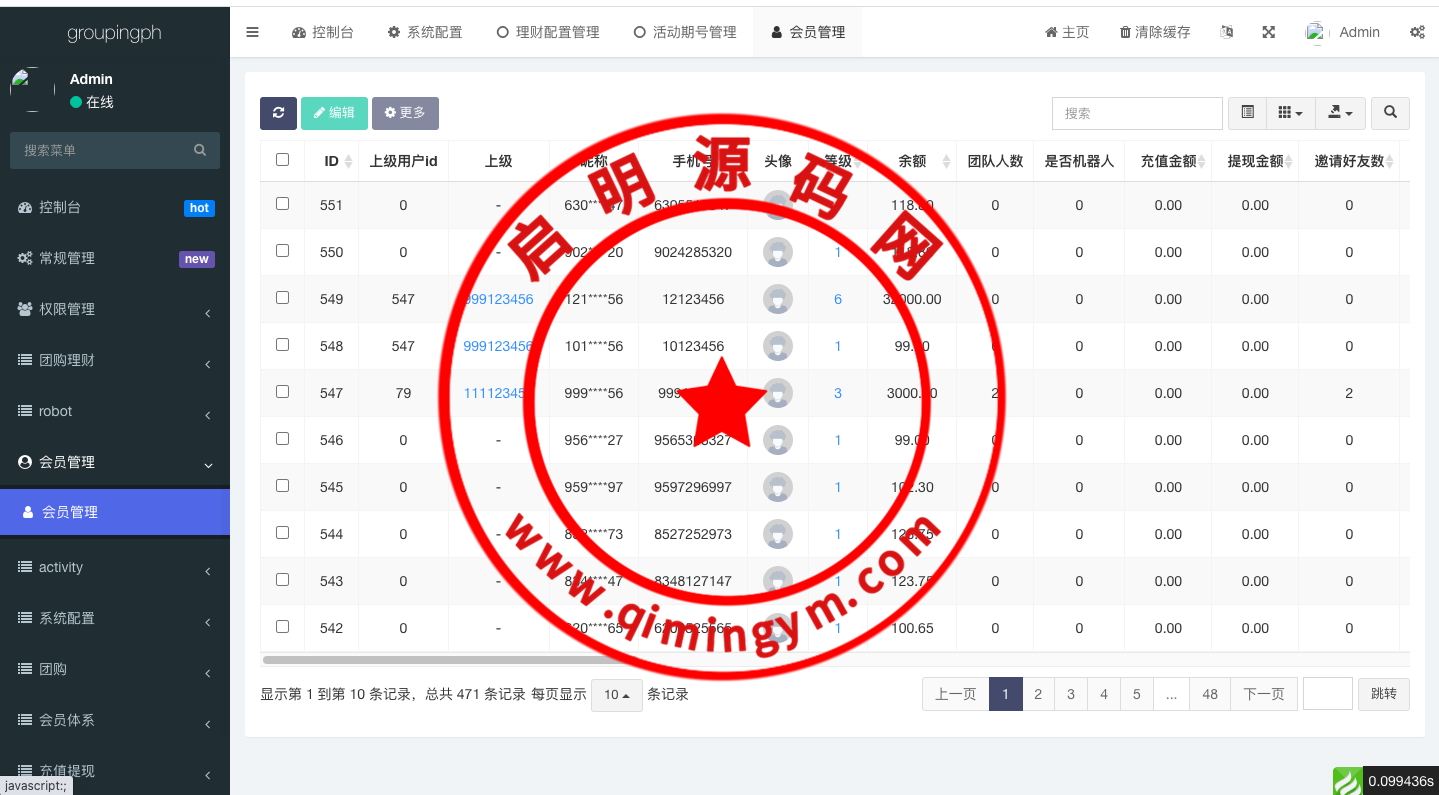Tick the checkbox for row ID 547
The image size is (1439, 795).
point(282,391)
